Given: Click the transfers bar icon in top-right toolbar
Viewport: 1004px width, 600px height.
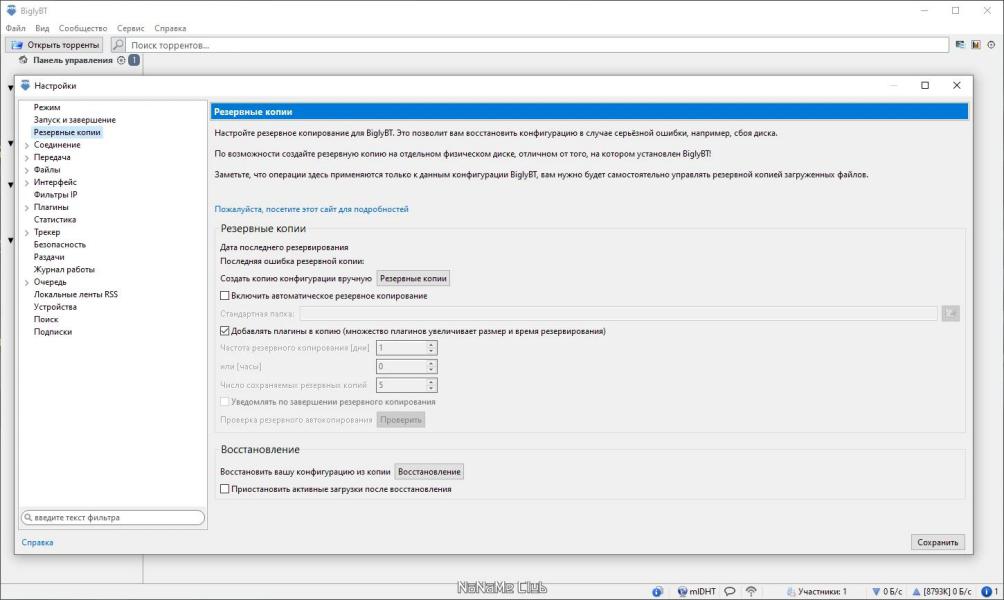Looking at the screenshot, I should click(960, 45).
